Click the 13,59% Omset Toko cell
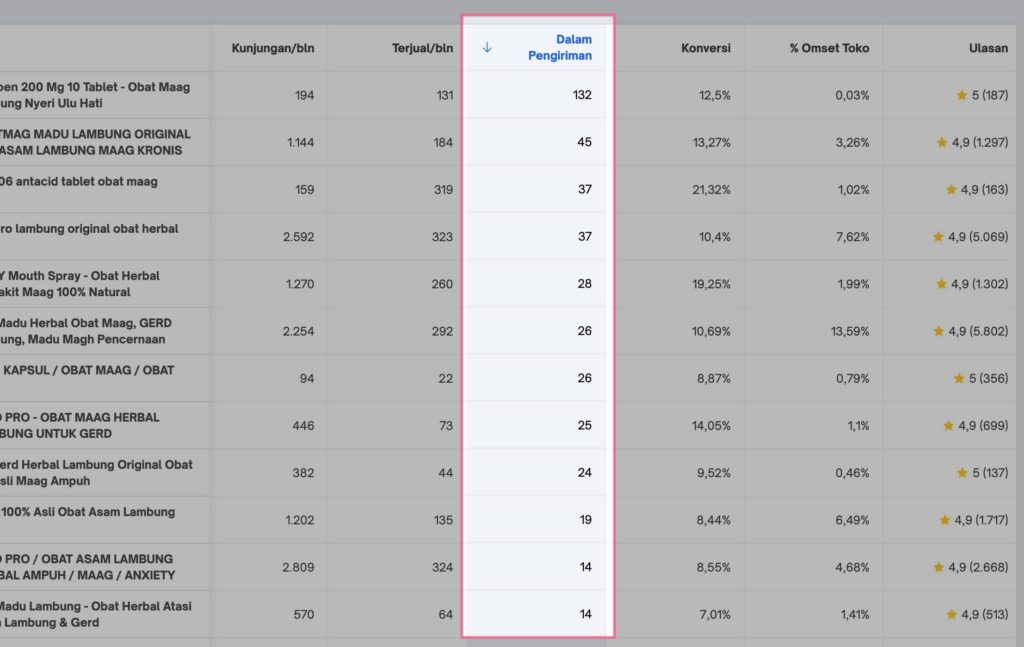The width and height of the screenshot is (1024, 647). tap(850, 331)
